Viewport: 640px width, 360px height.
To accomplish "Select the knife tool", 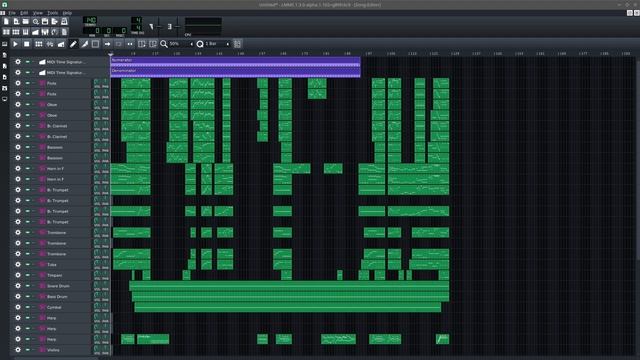I will click(x=84, y=44).
